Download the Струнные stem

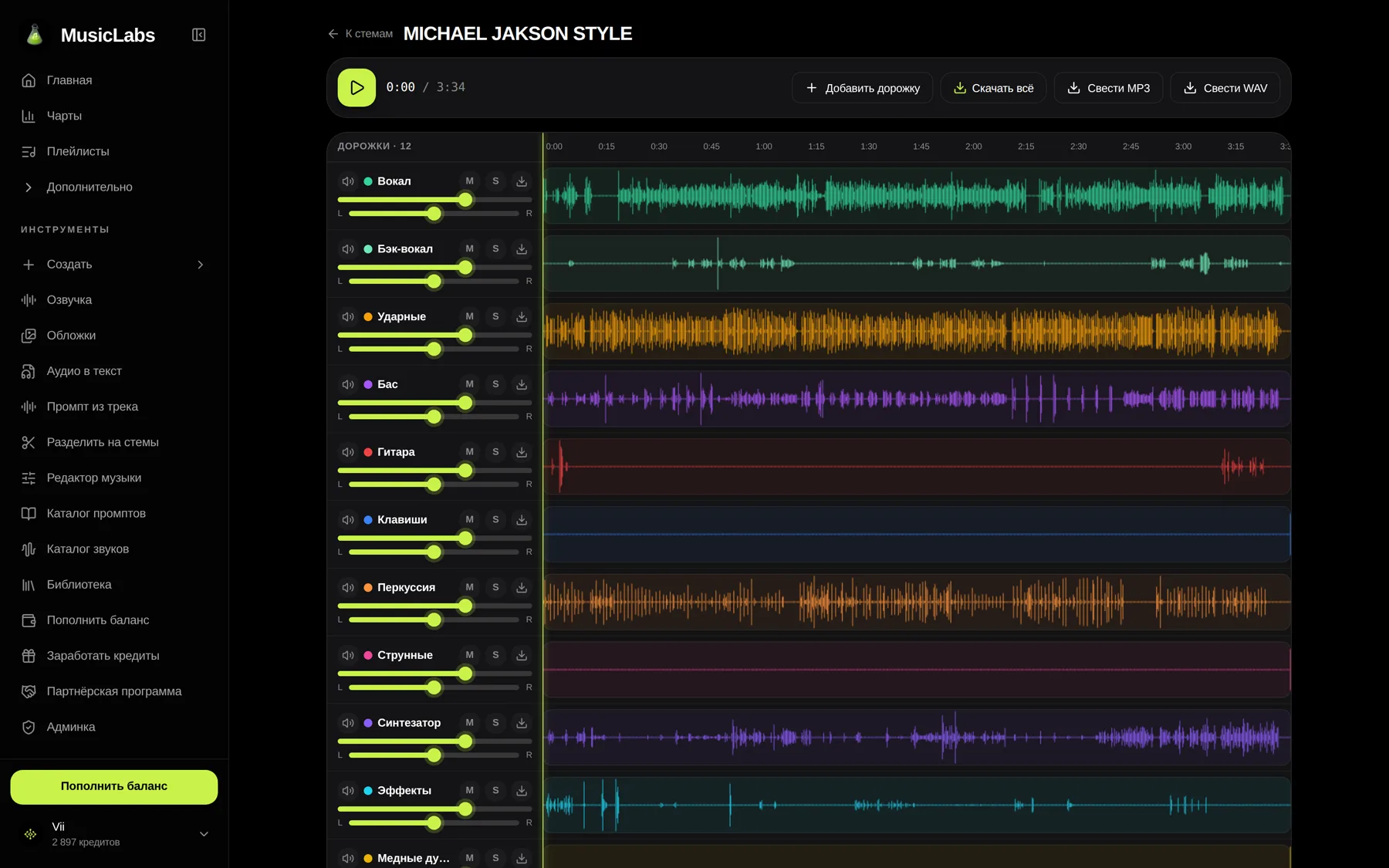[522, 655]
